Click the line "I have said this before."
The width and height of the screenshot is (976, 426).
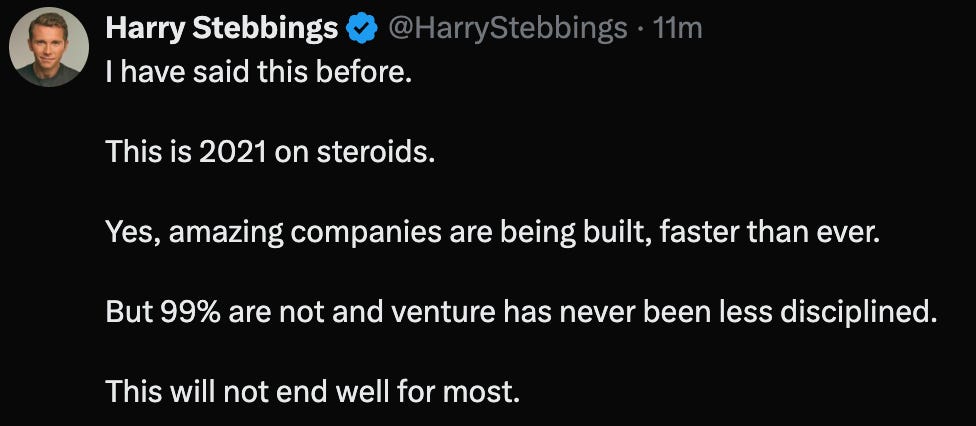259,74
